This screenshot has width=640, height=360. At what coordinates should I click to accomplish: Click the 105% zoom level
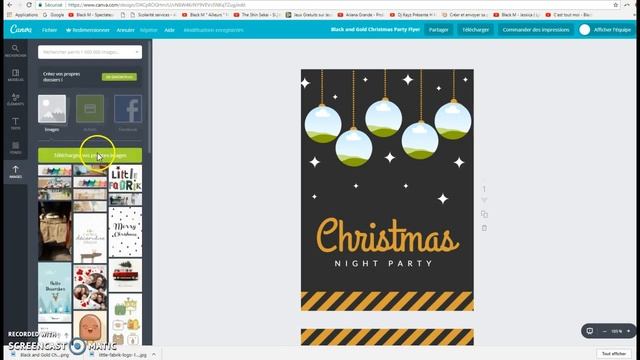tap(616, 331)
